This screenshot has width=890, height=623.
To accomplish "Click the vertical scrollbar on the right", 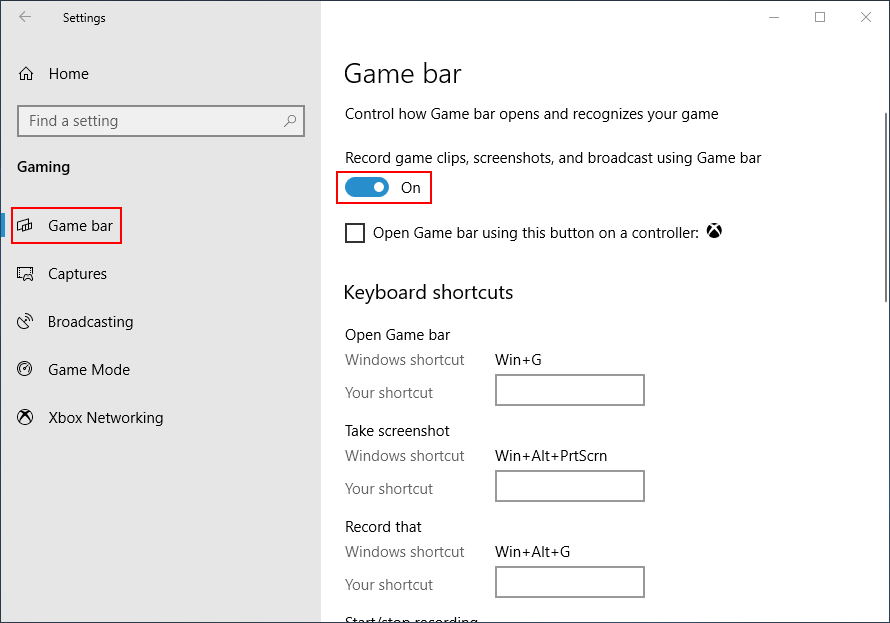I will [885, 207].
